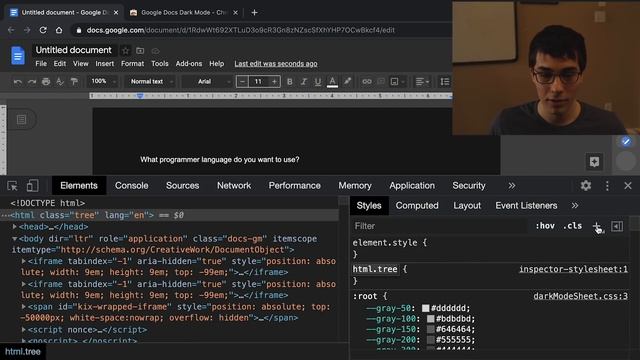Open the text alignment dropdown
Image resolution: width=640 pixels, height=360 pixels.
pyautogui.click(x=422, y=82)
